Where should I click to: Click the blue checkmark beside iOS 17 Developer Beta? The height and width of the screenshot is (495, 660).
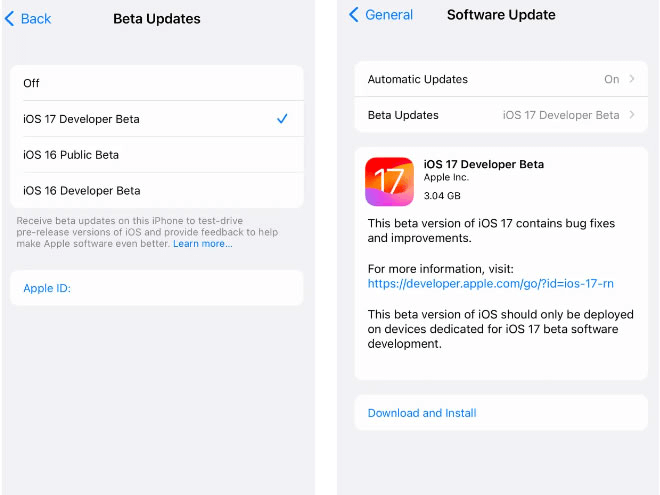(282, 119)
